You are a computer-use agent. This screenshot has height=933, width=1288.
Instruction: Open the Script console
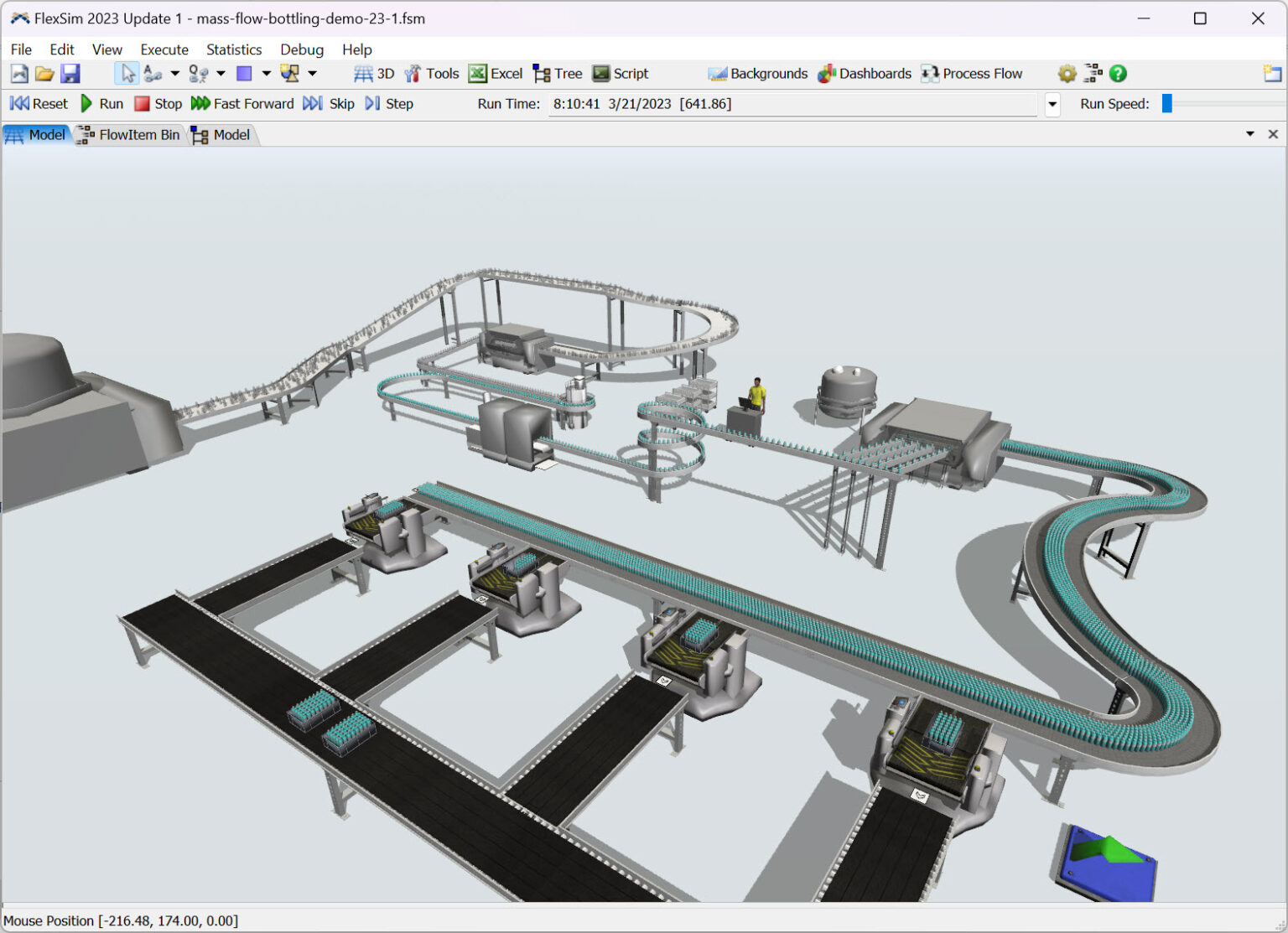pyautogui.click(x=620, y=73)
